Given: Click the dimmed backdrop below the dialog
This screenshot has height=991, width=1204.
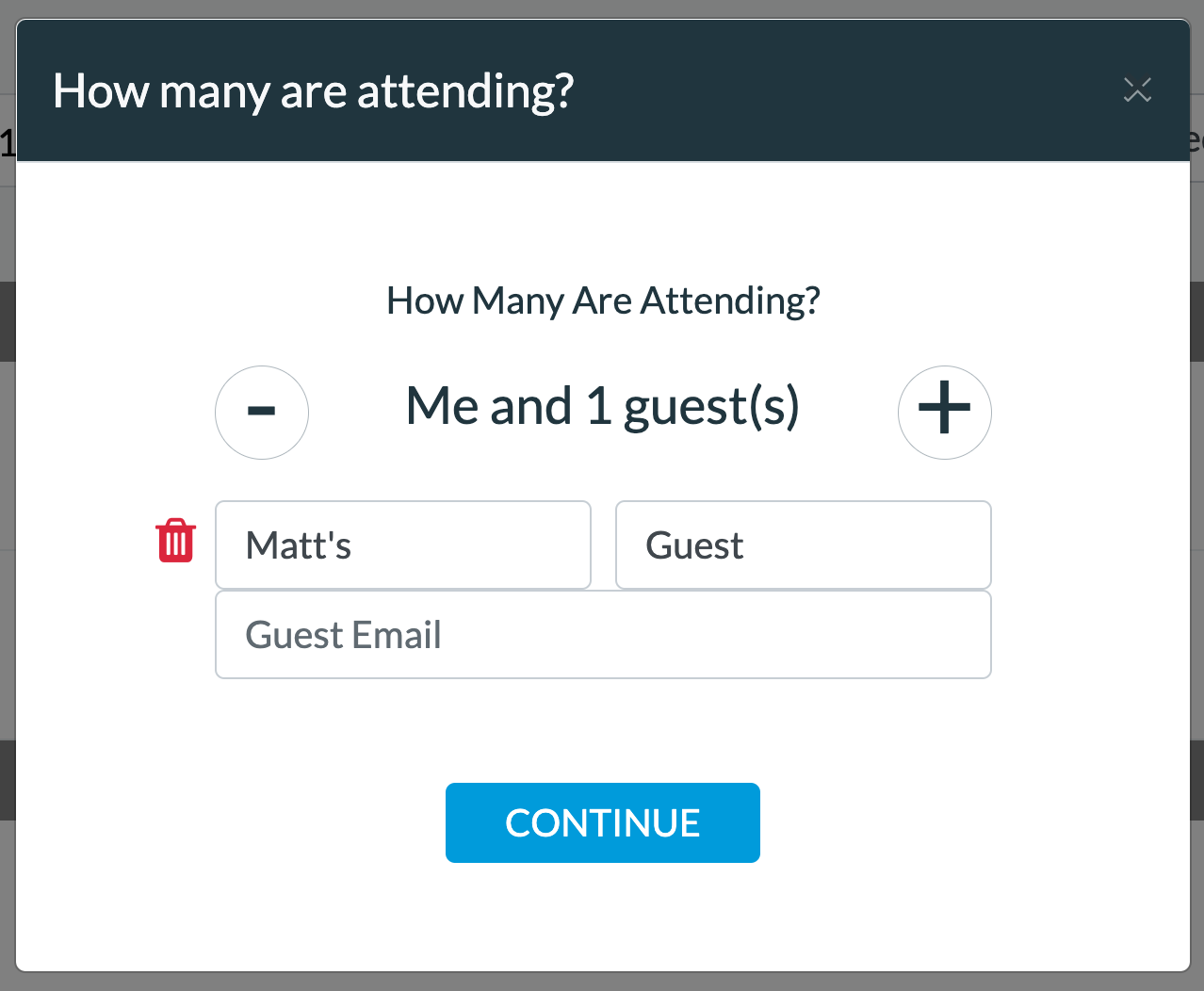Looking at the screenshot, I should pos(603,982).
